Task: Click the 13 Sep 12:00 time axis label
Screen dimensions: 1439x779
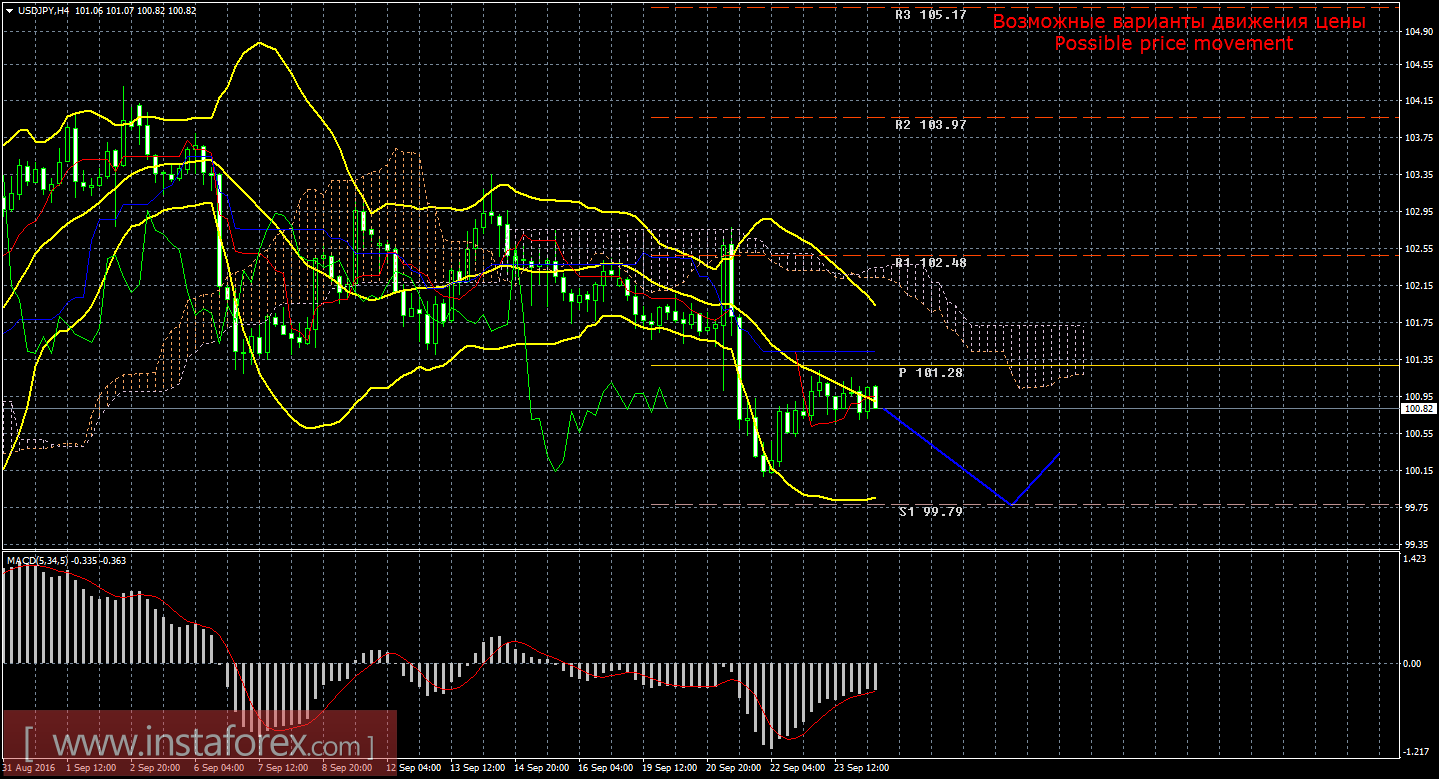Action: (x=476, y=768)
